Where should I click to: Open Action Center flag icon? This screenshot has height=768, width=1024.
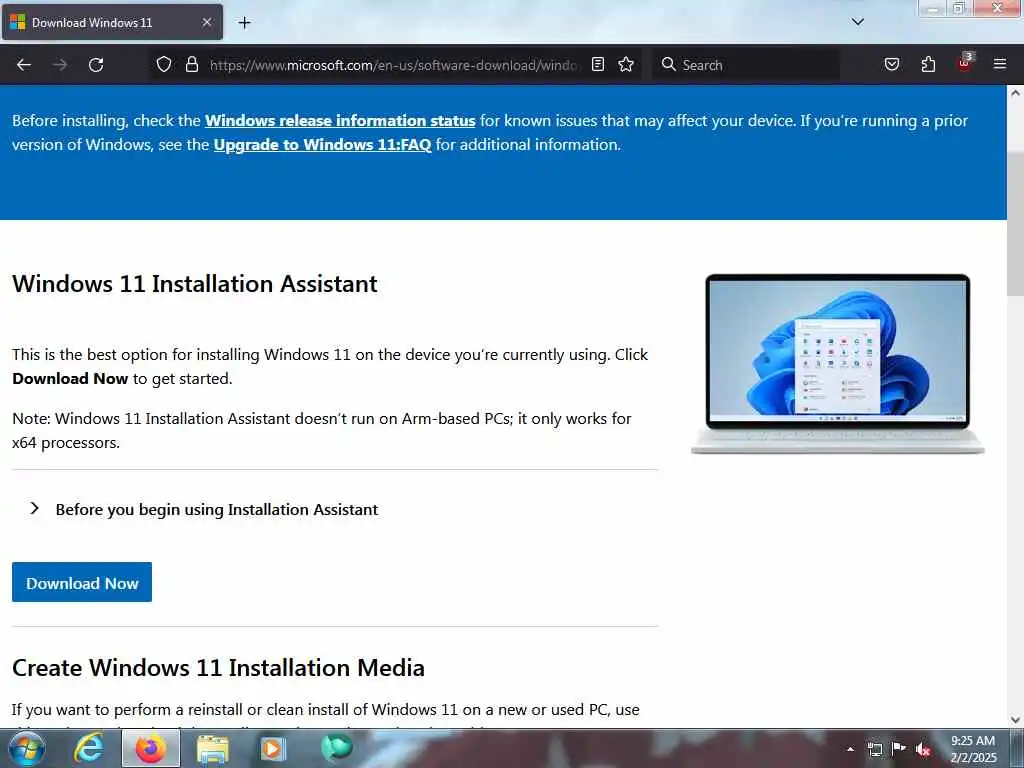pos(899,748)
